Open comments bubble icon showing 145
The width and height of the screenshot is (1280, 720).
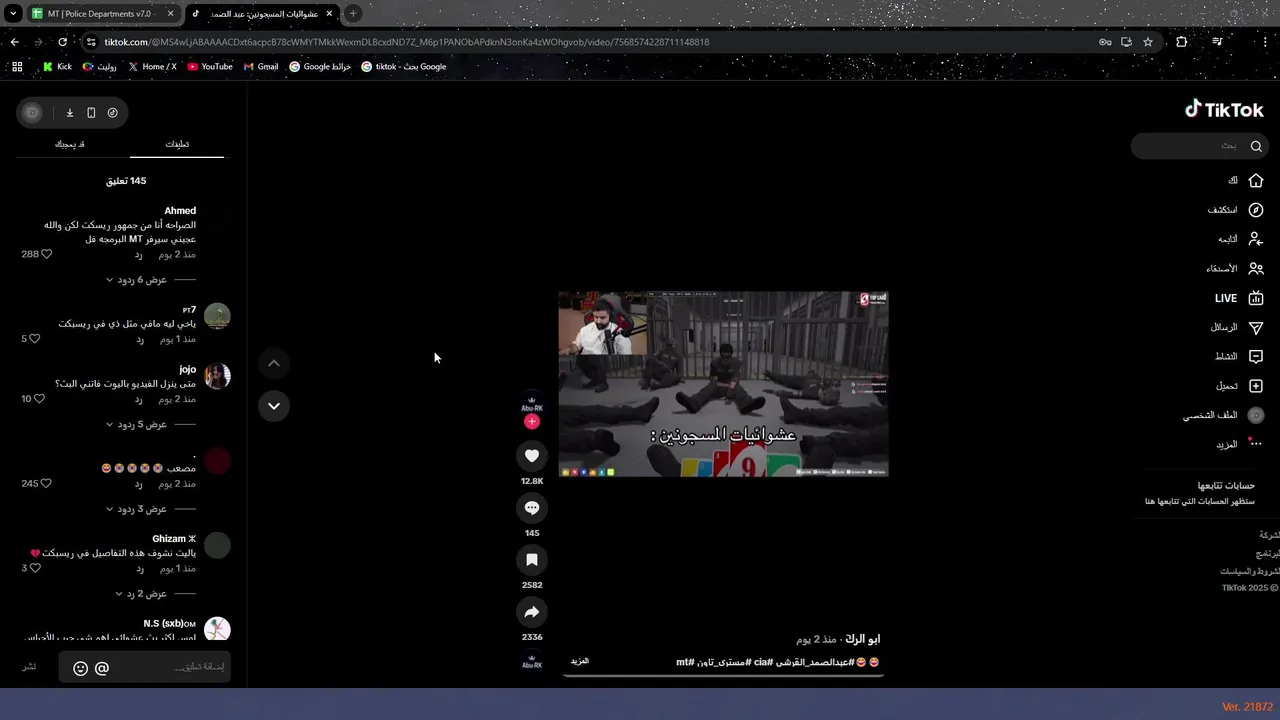532,508
